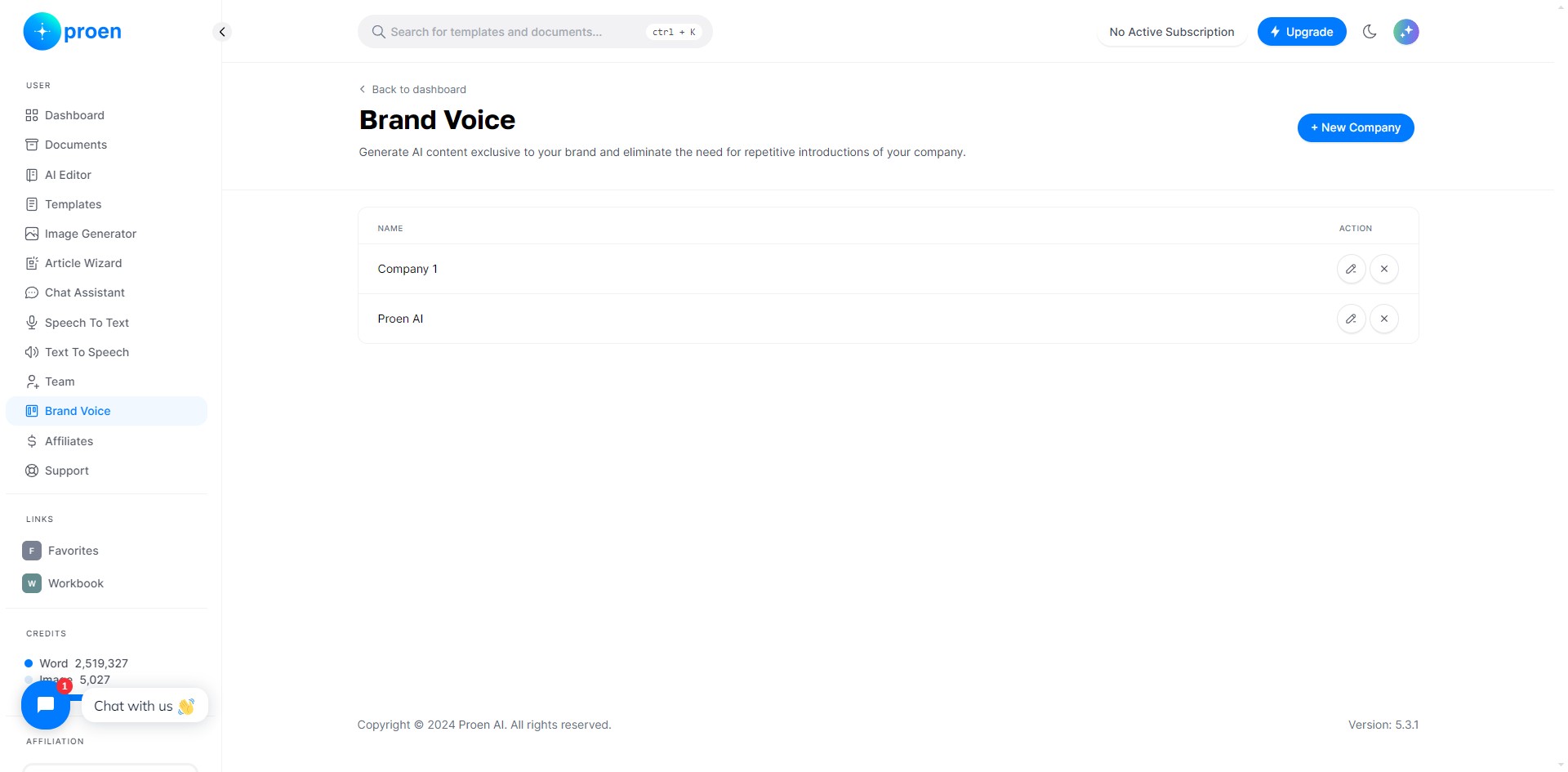Open the Article Wizard page
The image size is (1568, 772).
click(x=107, y=263)
